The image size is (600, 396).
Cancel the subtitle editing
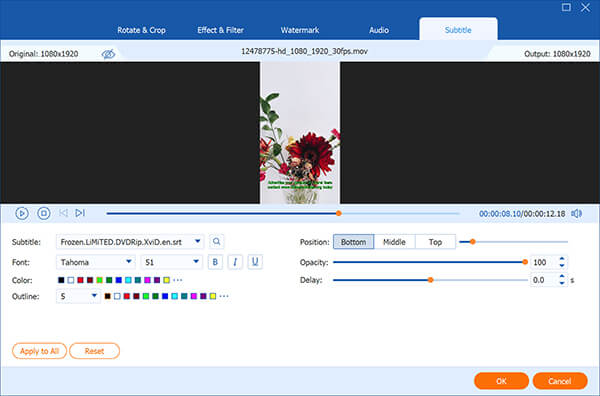tap(559, 381)
